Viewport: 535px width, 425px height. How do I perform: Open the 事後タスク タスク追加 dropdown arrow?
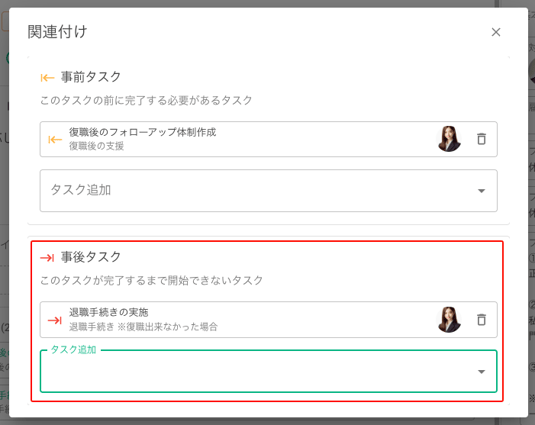481,372
